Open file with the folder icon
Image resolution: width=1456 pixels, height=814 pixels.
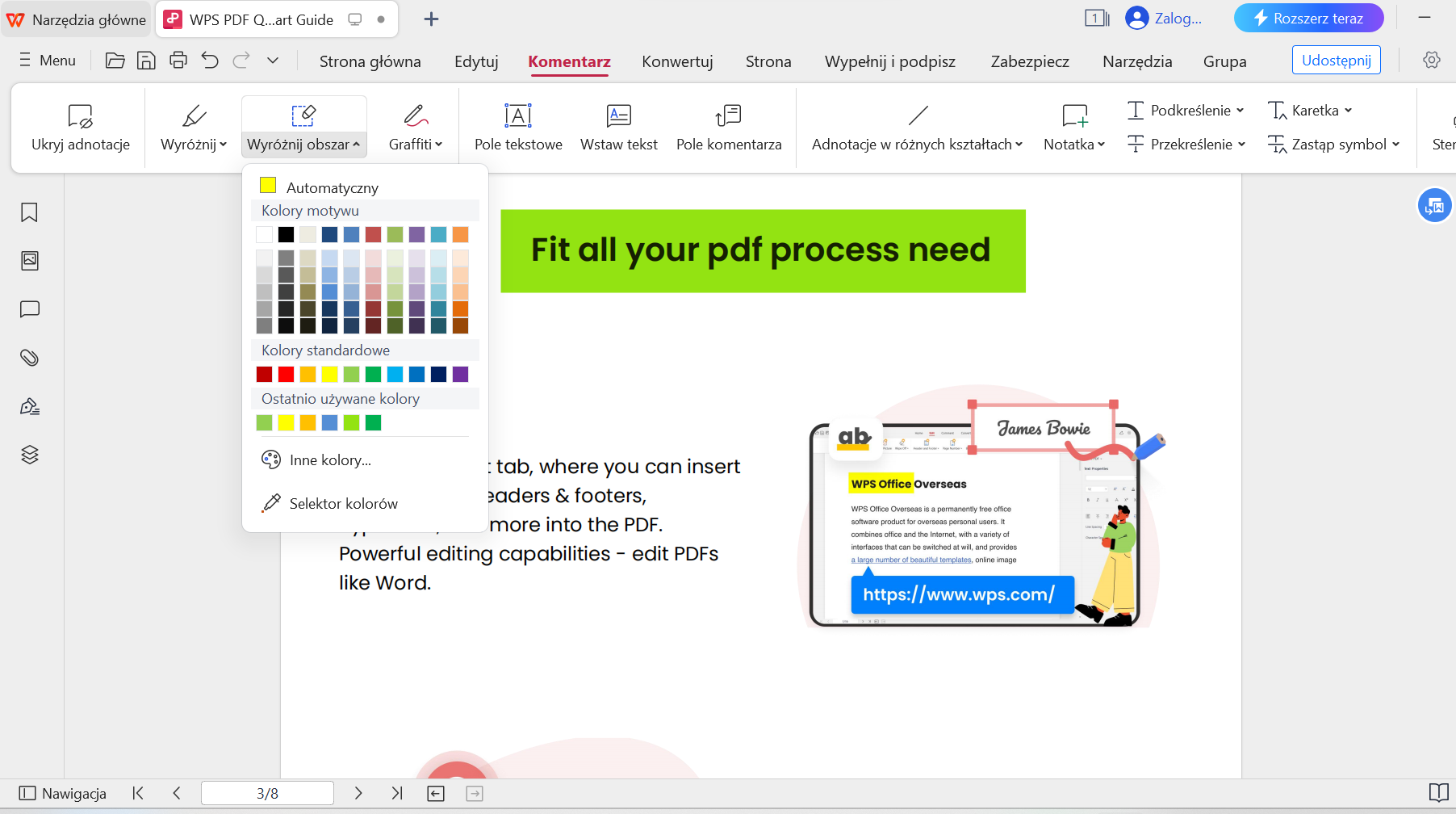point(115,61)
